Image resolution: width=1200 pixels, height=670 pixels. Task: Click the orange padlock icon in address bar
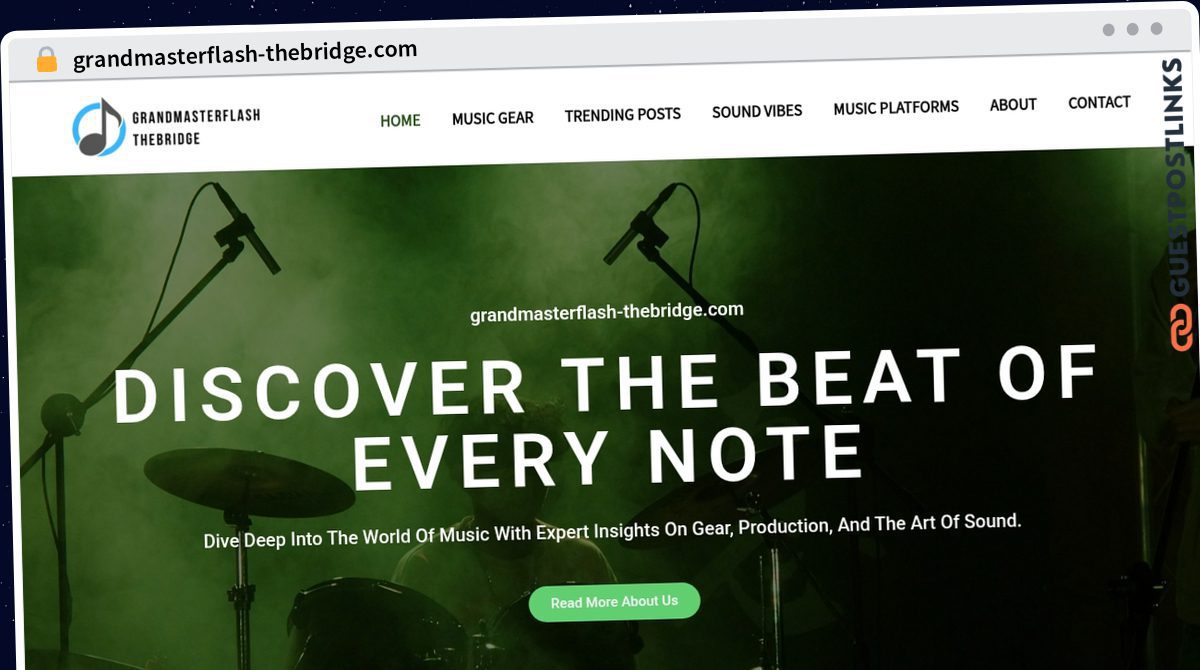pos(46,60)
